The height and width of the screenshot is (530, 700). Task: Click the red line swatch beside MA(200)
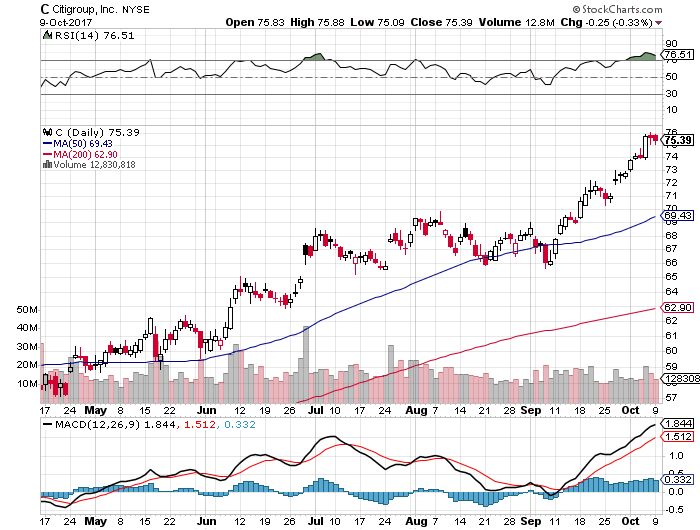click(x=47, y=154)
